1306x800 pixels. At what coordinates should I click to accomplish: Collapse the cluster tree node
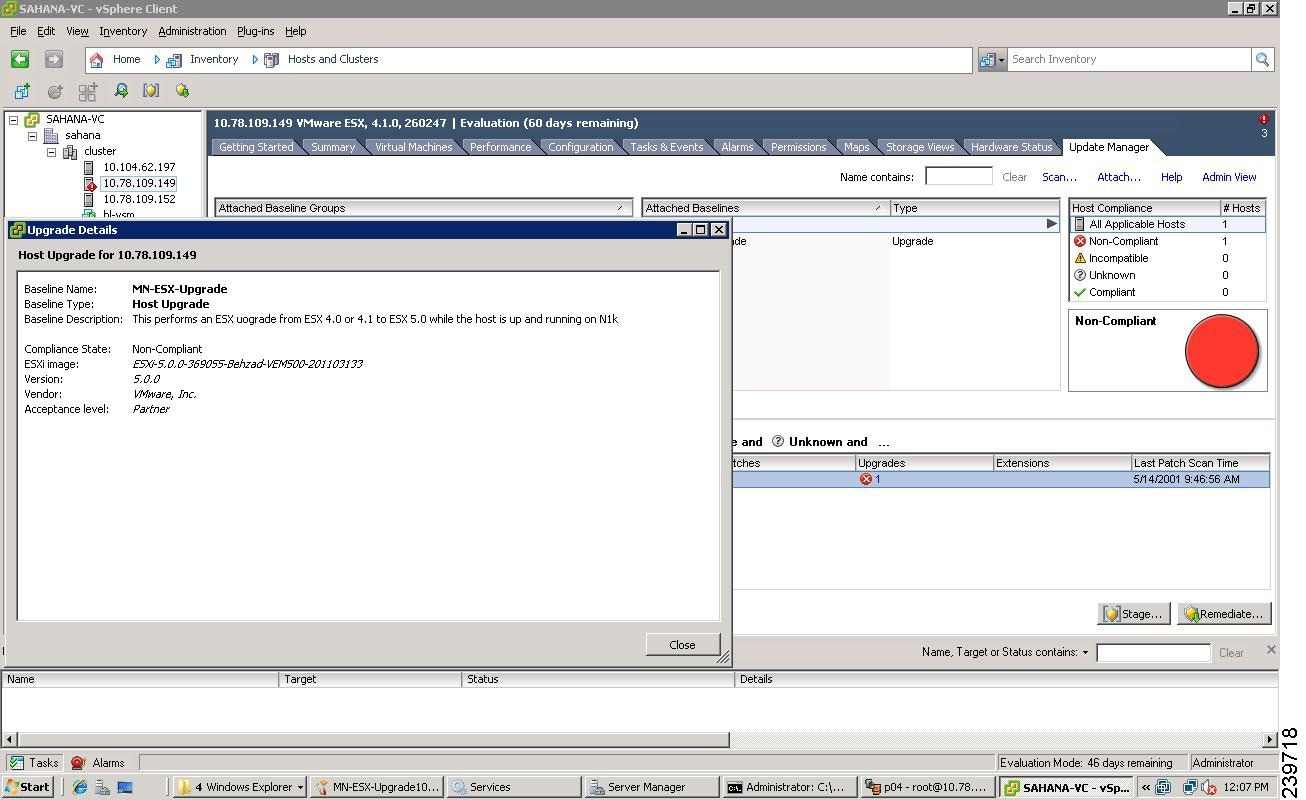(52, 151)
